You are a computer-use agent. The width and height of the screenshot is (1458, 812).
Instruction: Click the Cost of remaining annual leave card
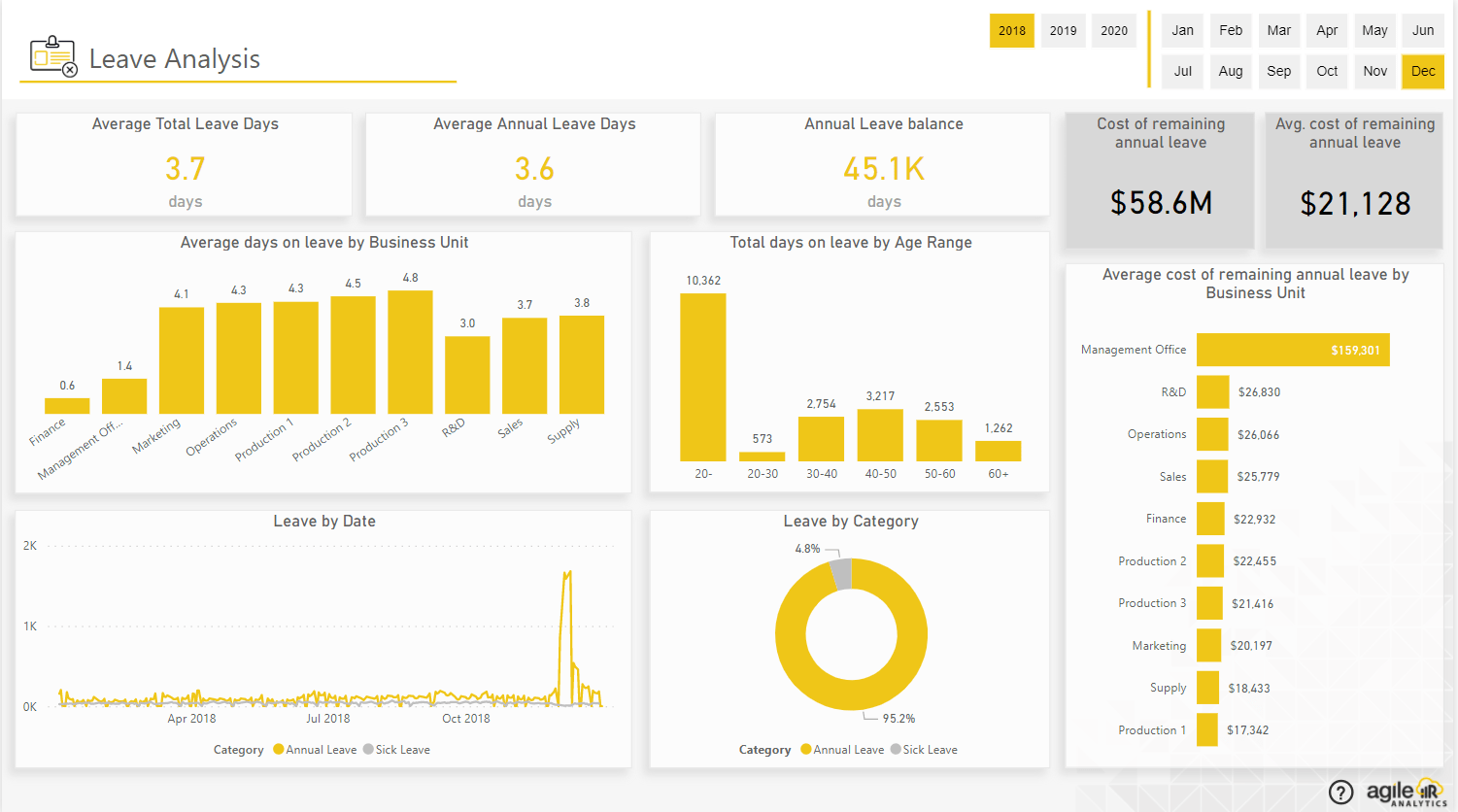tap(1159, 179)
